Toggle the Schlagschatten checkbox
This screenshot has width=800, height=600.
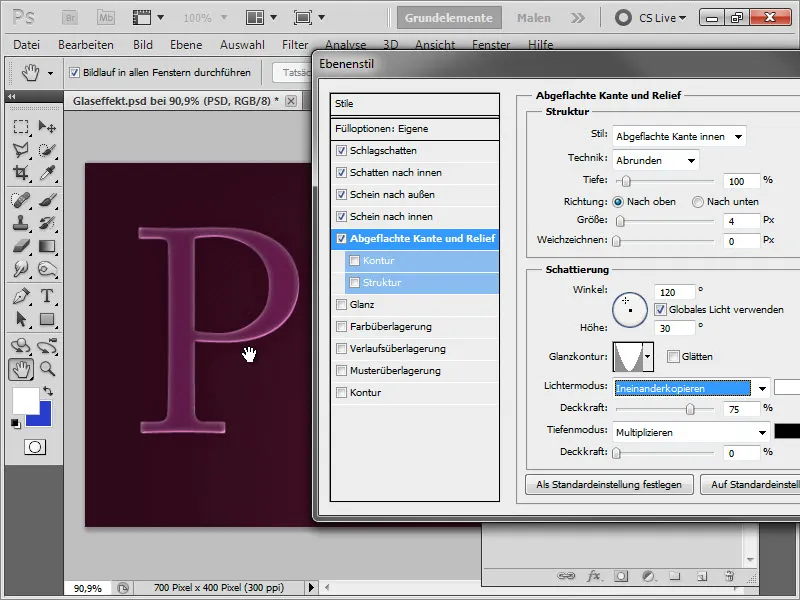pyautogui.click(x=341, y=151)
